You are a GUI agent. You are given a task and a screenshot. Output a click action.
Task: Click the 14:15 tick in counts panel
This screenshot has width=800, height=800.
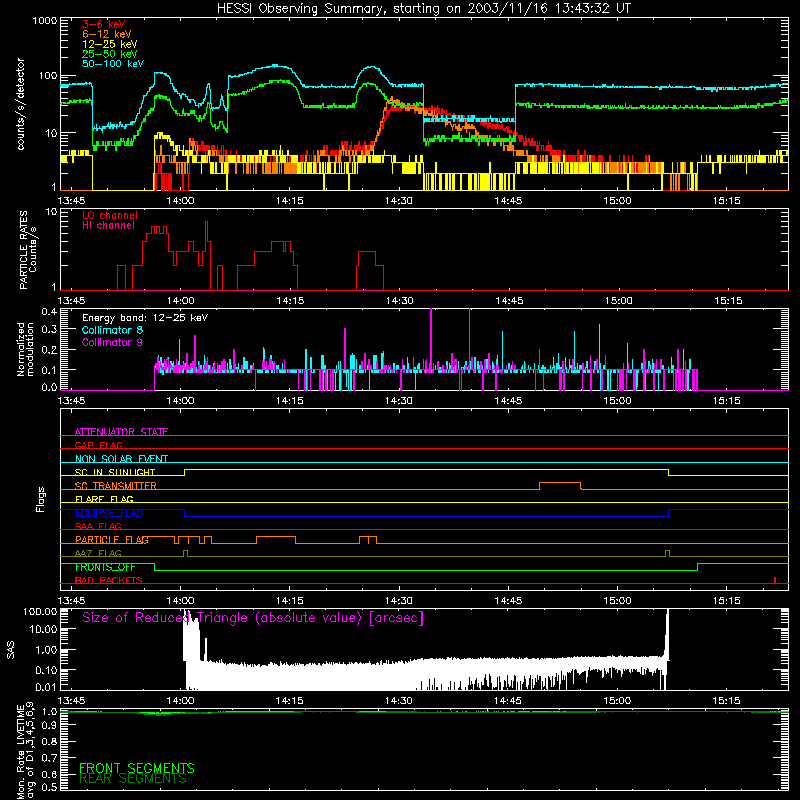point(289,201)
